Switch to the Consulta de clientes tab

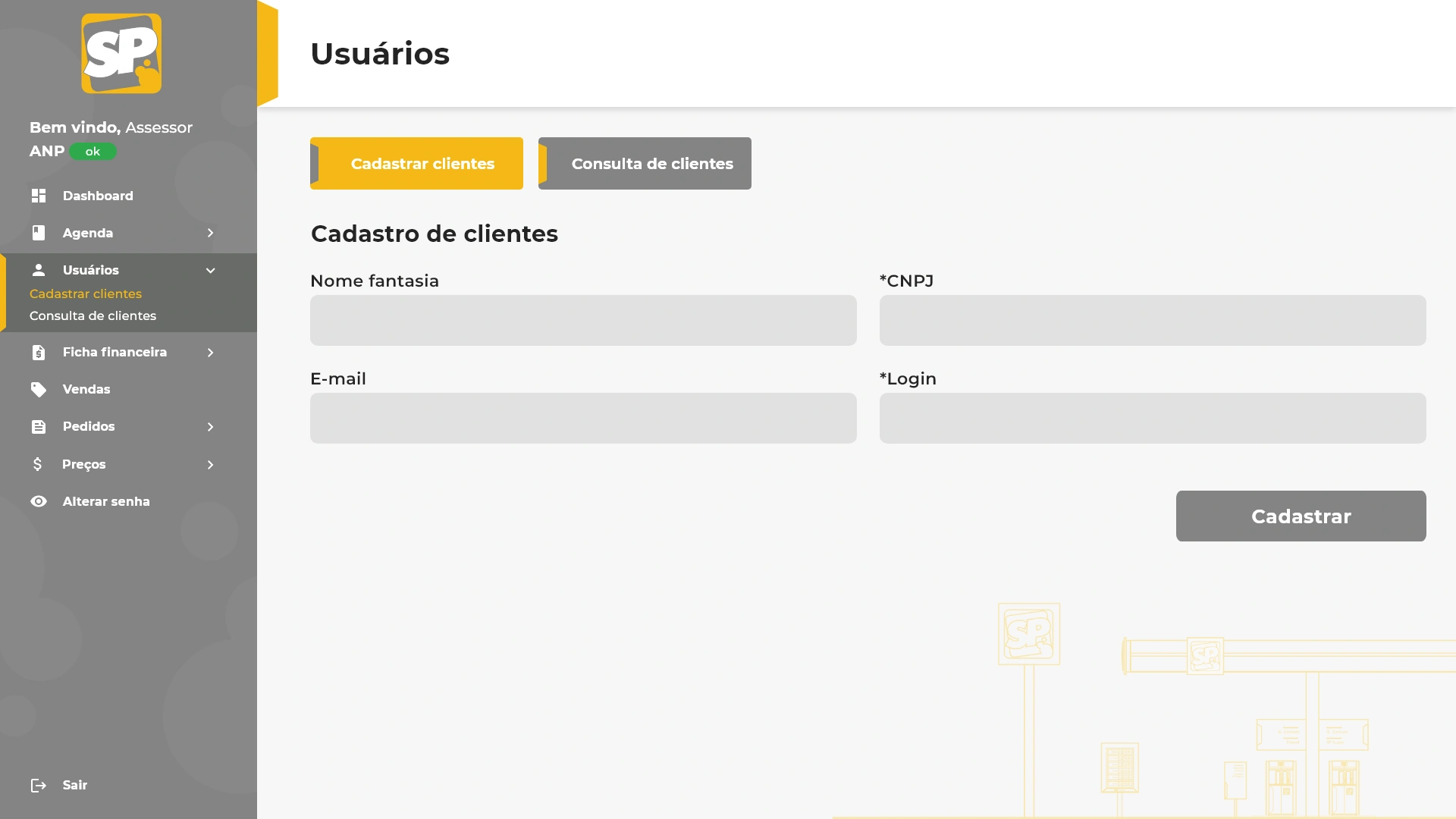point(645,164)
